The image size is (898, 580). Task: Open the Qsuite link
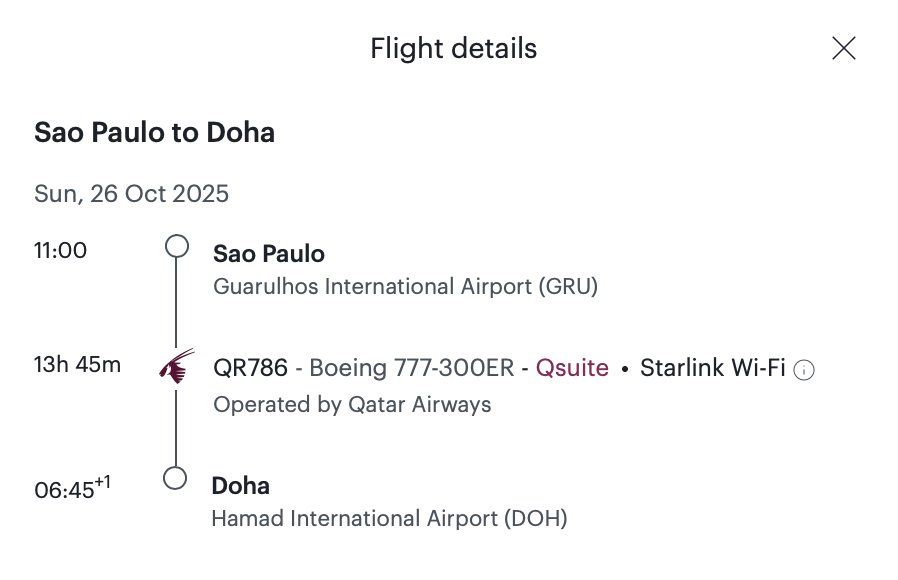[x=572, y=368]
